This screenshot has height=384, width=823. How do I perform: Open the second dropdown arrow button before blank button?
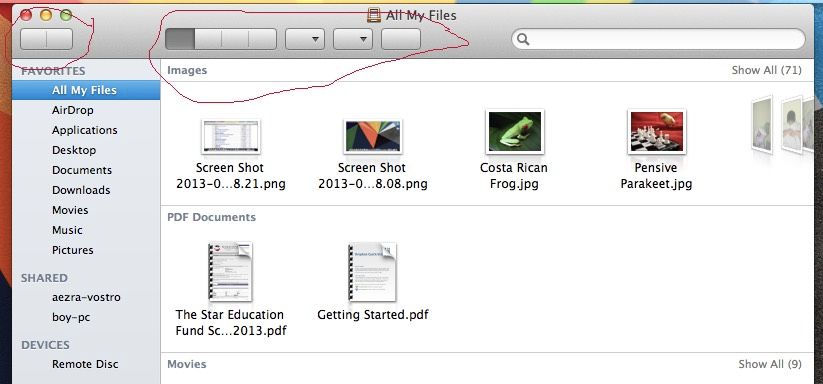pyautogui.click(x=353, y=39)
